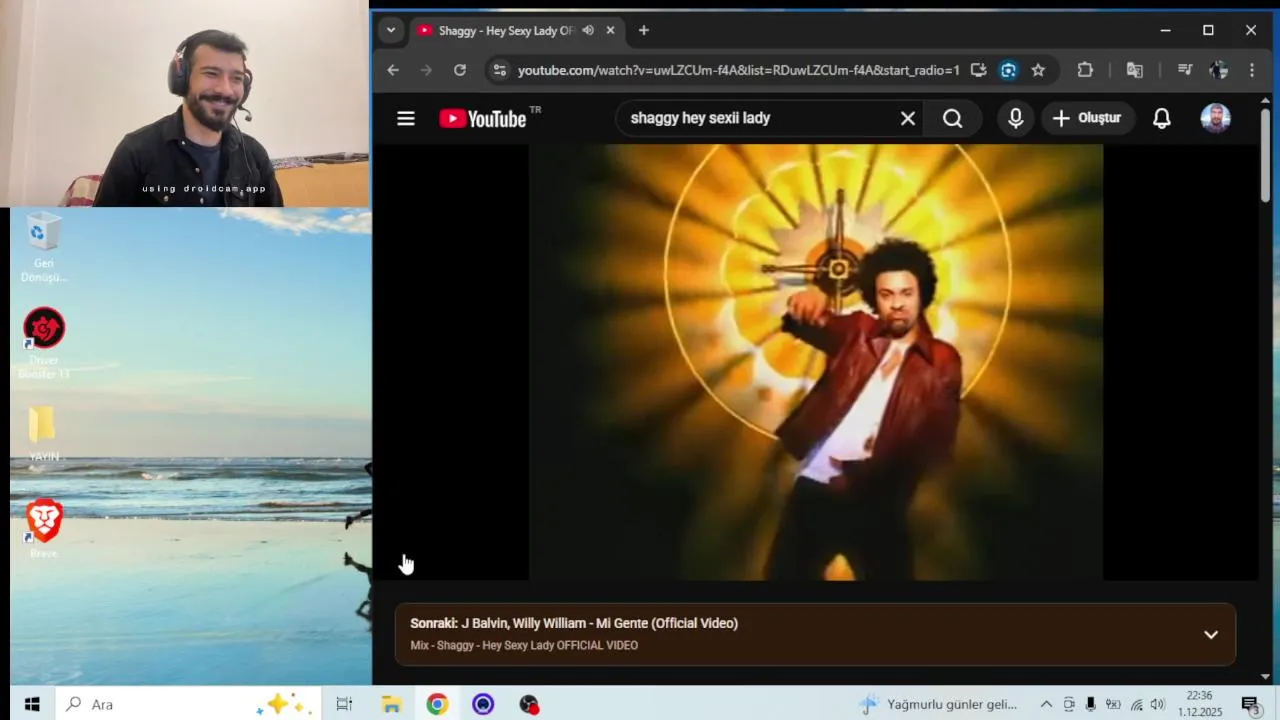Viewport: 1280px width, 720px height.
Task: Click the taskbar search box 'Ara'
Action: tap(188, 704)
